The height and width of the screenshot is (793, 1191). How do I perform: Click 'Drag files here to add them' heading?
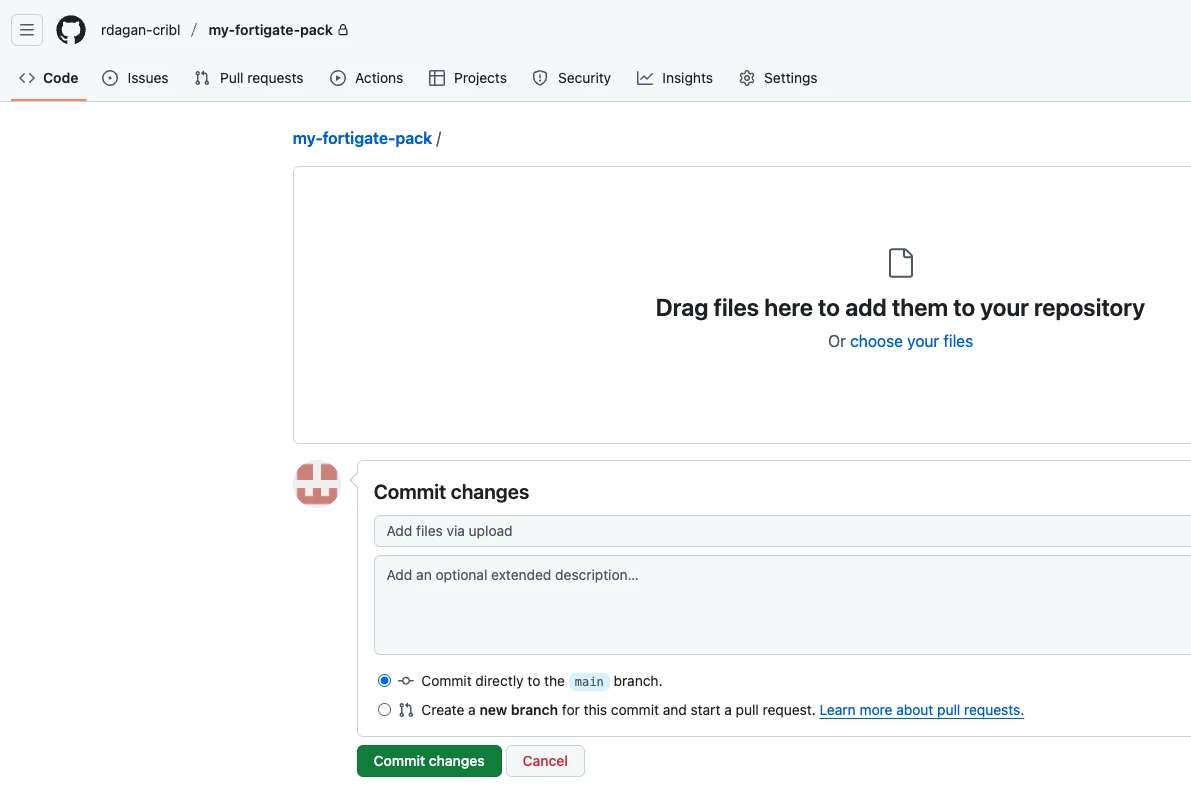900,308
